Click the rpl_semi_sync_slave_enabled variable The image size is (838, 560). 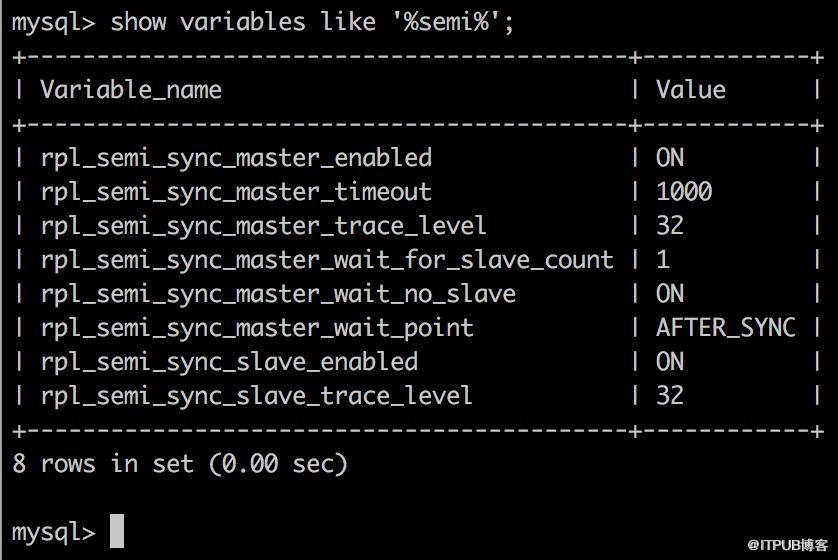click(x=229, y=363)
